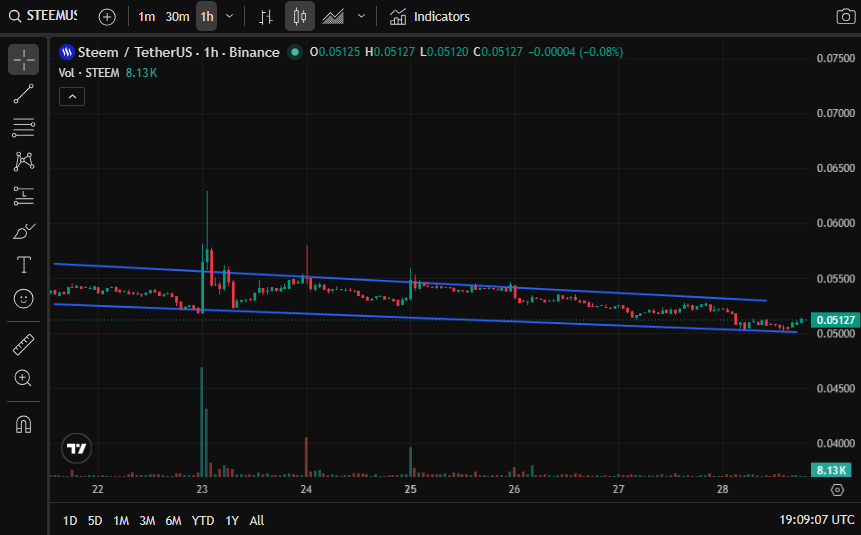The height and width of the screenshot is (535, 861).
Task: Open the Indicators menu
Action: (429, 17)
